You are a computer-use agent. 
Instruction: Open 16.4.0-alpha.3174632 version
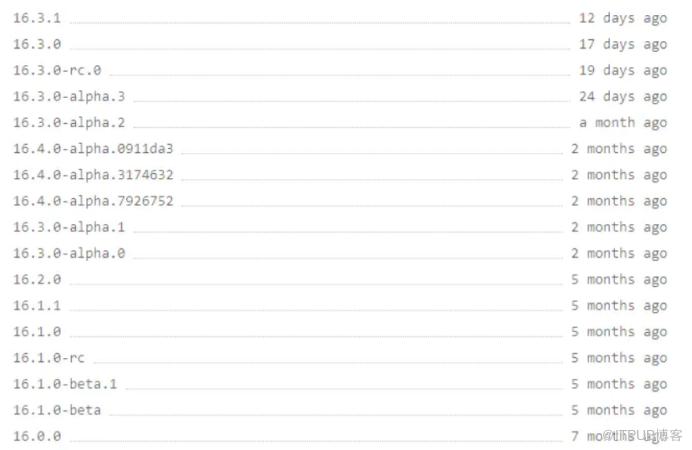pos(93,175)
